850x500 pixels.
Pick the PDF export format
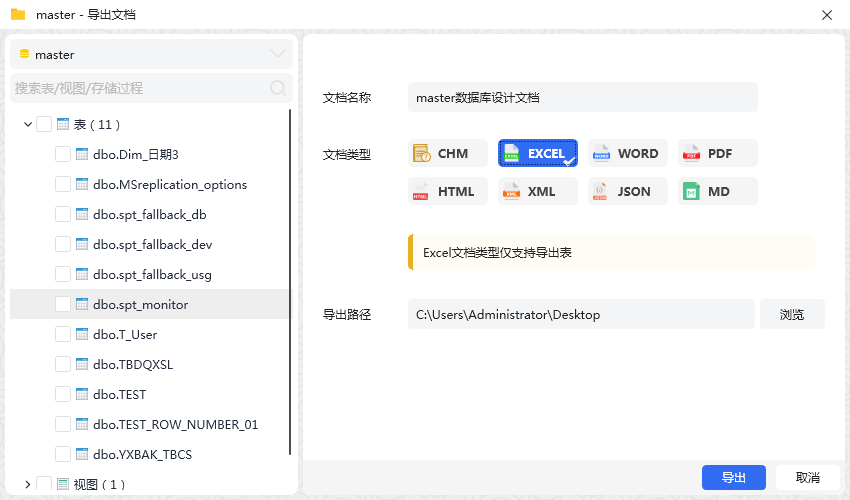pos(718,153)
